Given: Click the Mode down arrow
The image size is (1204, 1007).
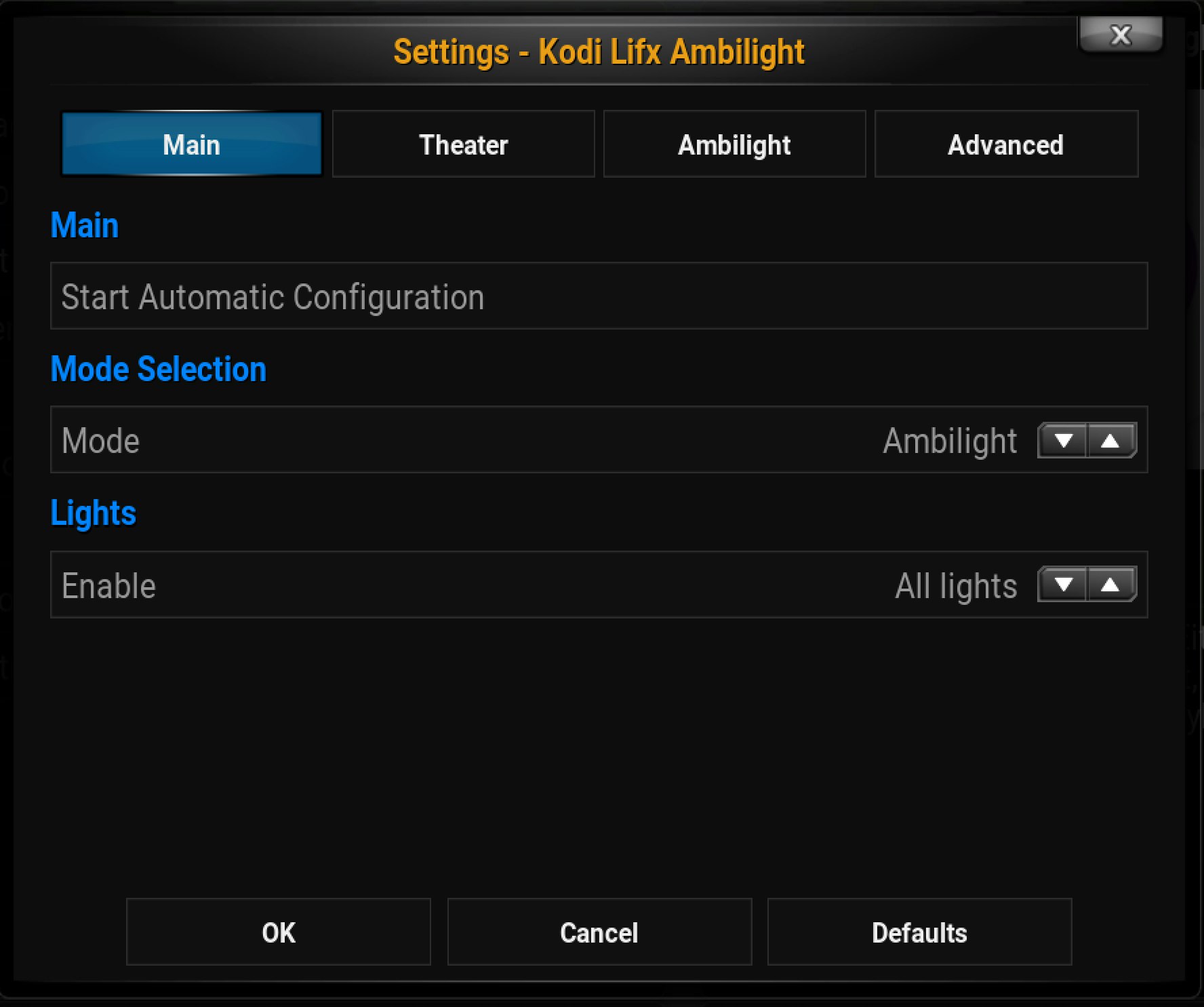Looking at the screenshot, I should 1062,440.
